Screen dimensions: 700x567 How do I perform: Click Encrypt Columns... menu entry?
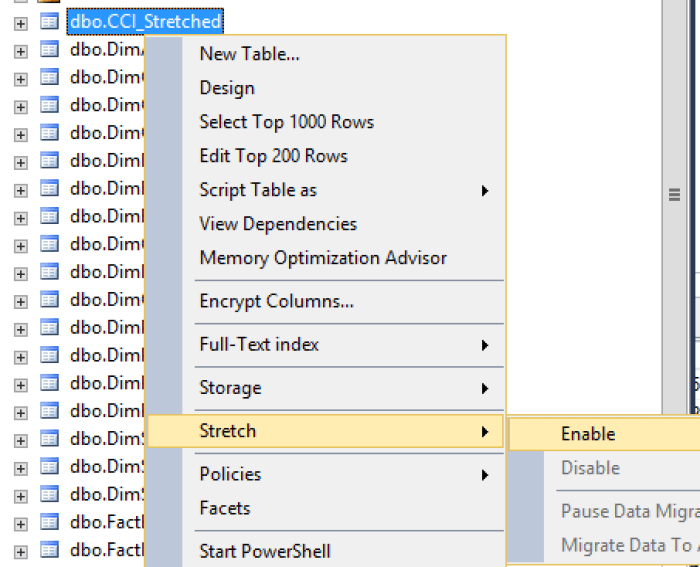276,301
